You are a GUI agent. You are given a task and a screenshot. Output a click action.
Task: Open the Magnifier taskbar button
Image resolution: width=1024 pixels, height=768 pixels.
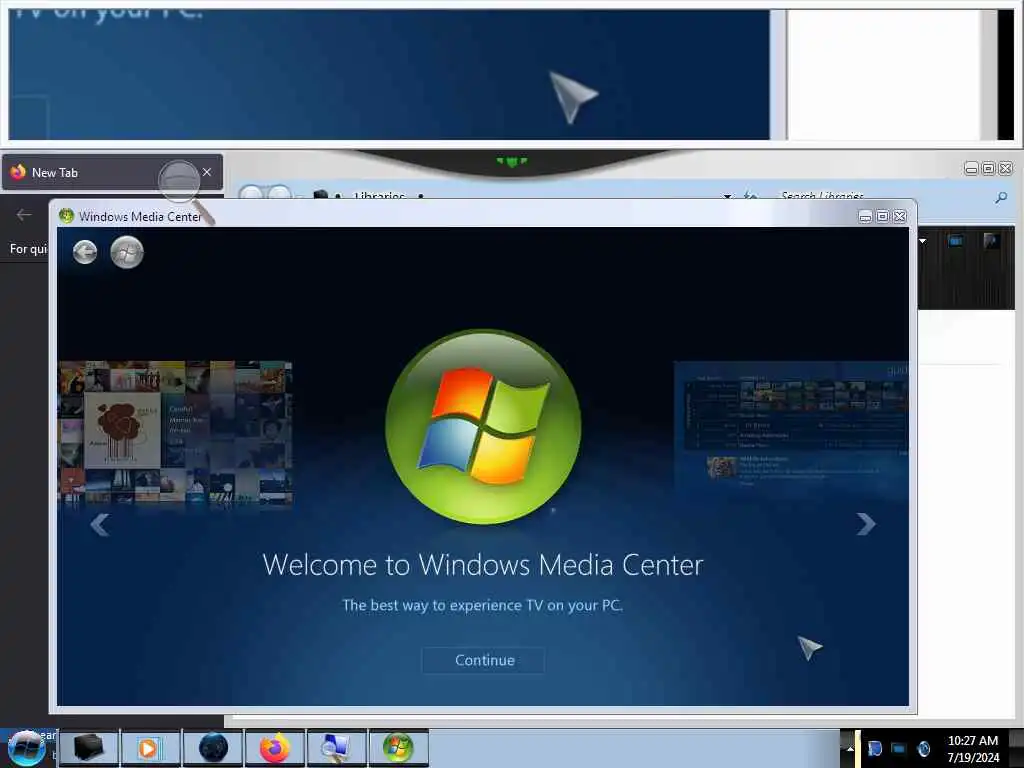coord(337,748)
